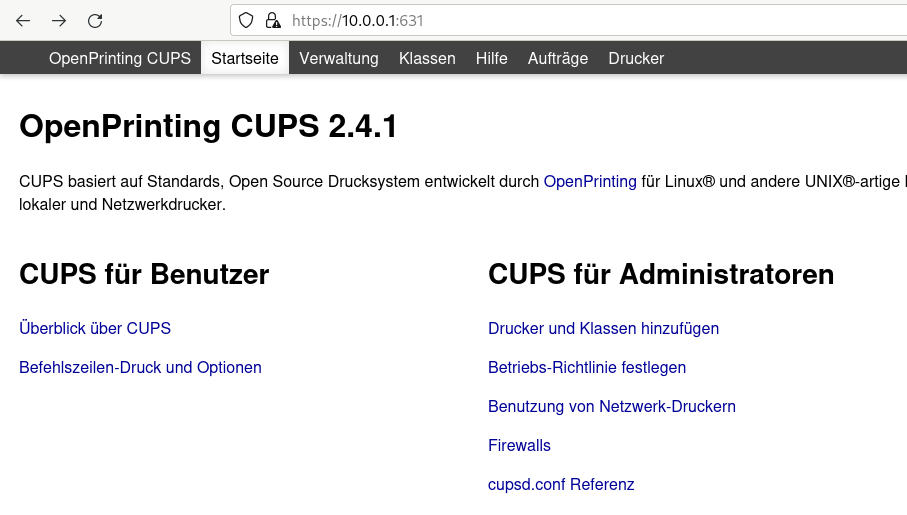Open the OpenPrinting CUPS nav item
Viewport: 907px width, 515px height.
120,58
